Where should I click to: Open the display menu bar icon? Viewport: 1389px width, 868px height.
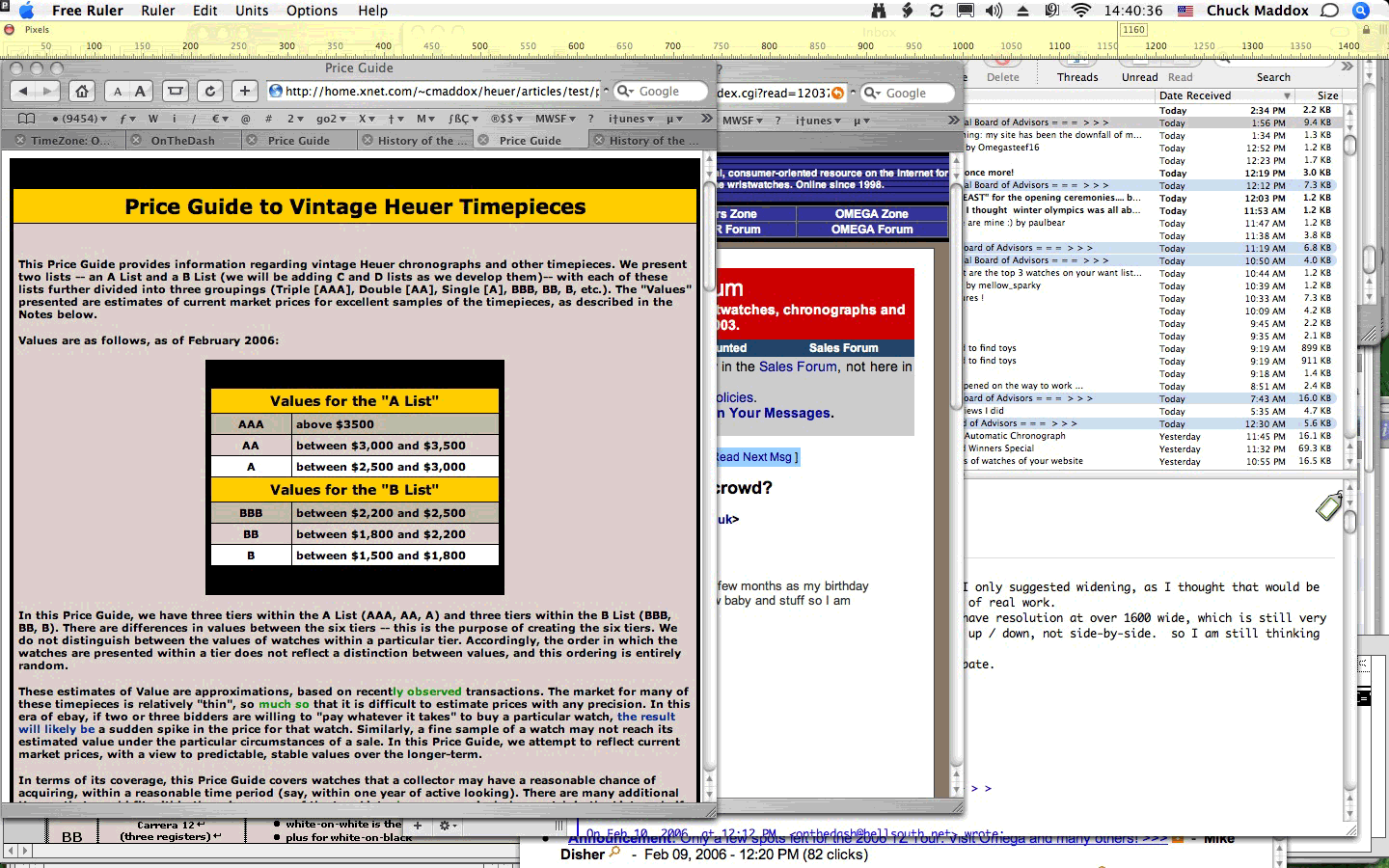pos(965,11)
